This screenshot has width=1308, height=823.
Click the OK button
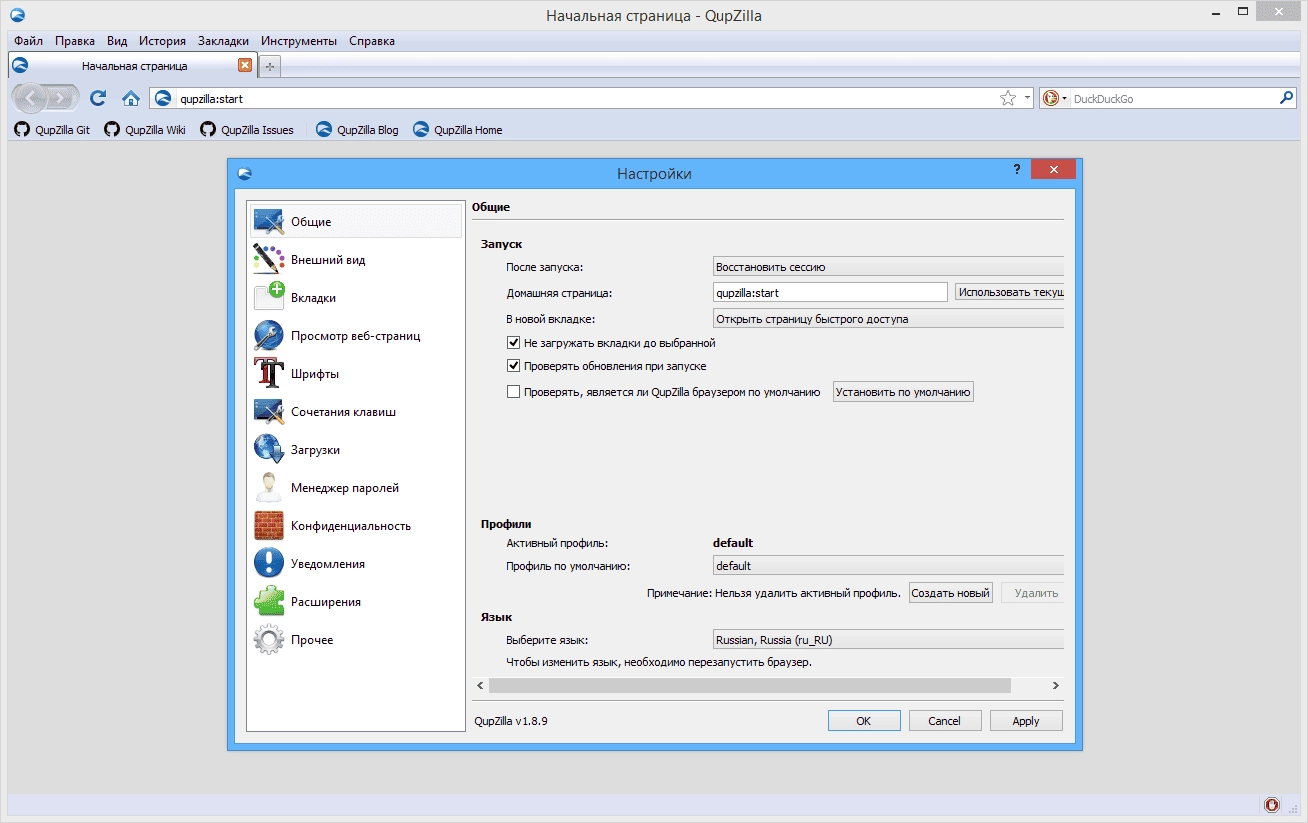point(864,720)
